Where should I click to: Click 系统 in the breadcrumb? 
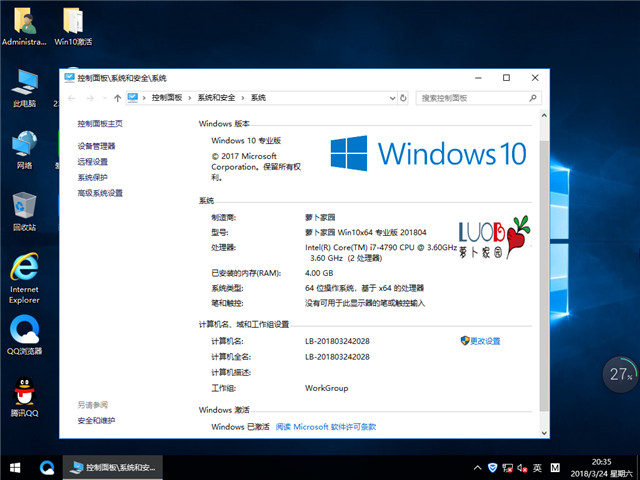click(x=258, y=98)
